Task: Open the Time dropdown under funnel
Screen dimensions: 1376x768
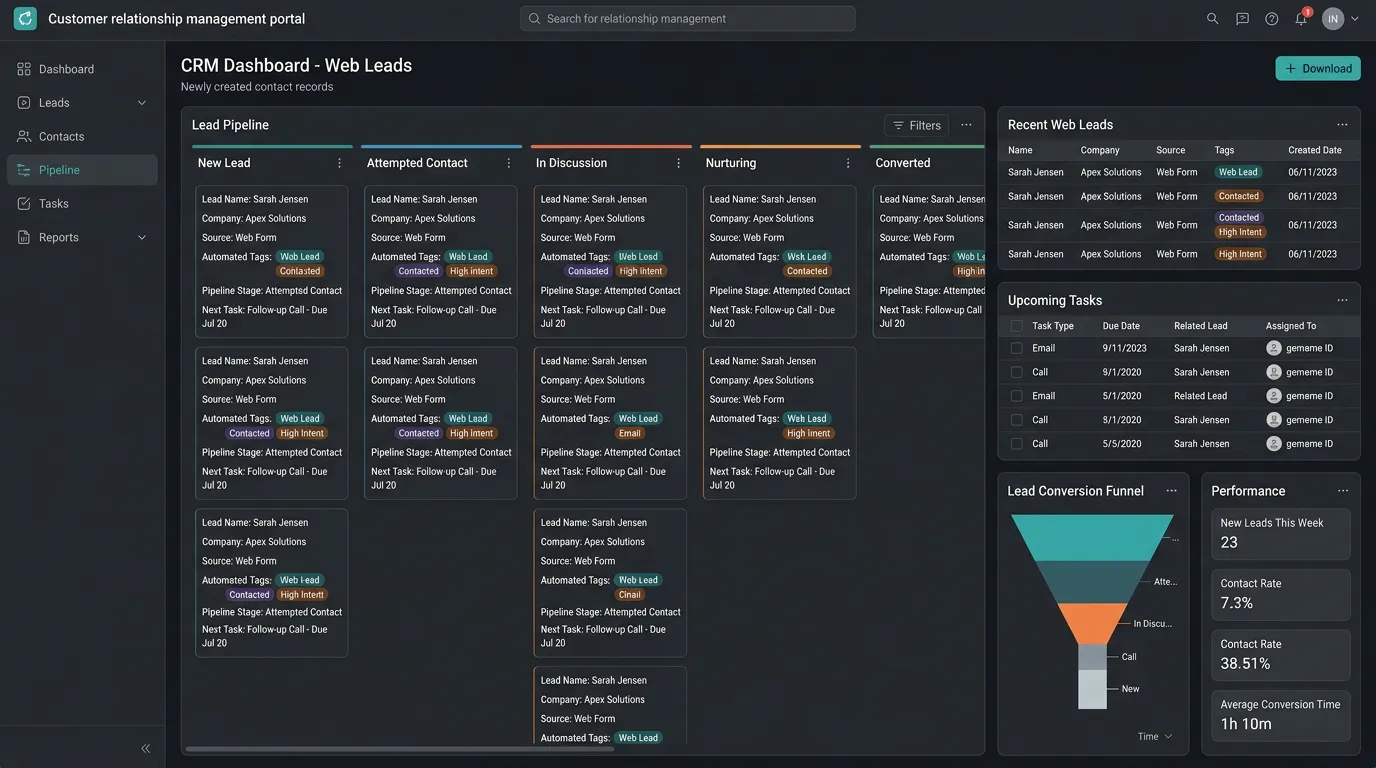Action: (x=1155, y=737)
